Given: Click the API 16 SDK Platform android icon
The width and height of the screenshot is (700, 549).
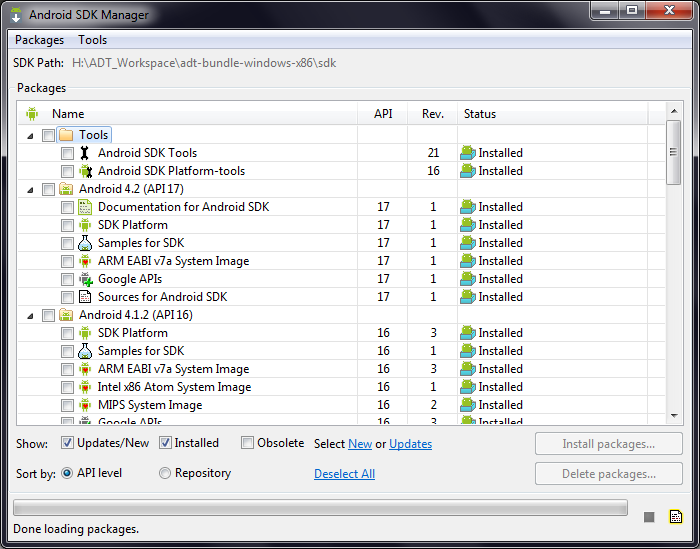Looking at the screenshot, I should 85,333.
